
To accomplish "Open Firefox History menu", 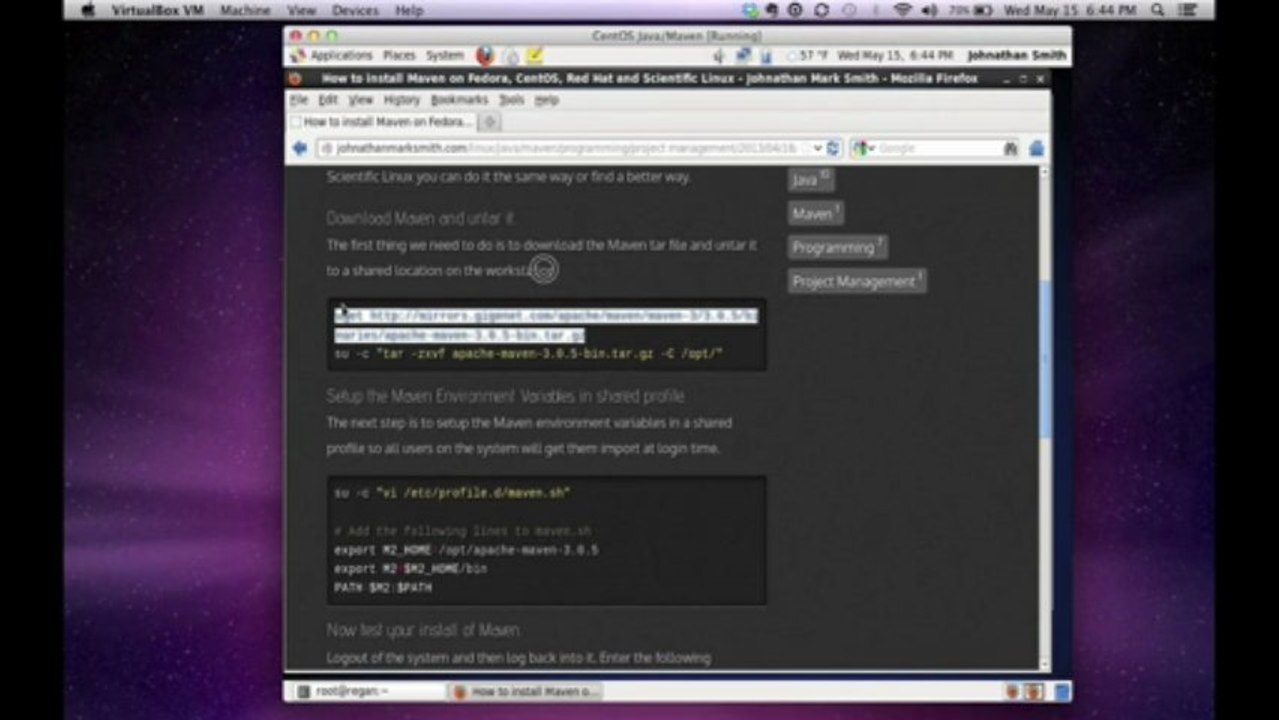I will 402,100.
